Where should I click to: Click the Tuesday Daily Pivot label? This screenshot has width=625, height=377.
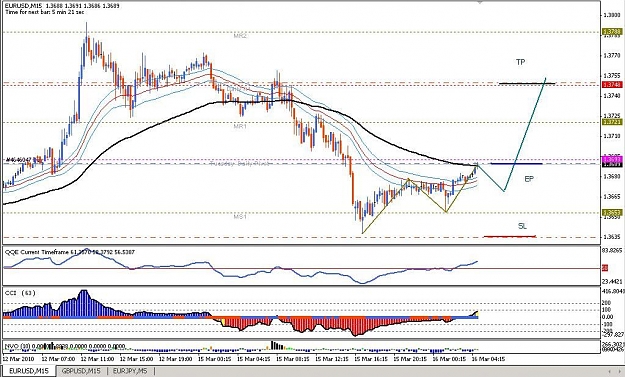click(240, 163)
